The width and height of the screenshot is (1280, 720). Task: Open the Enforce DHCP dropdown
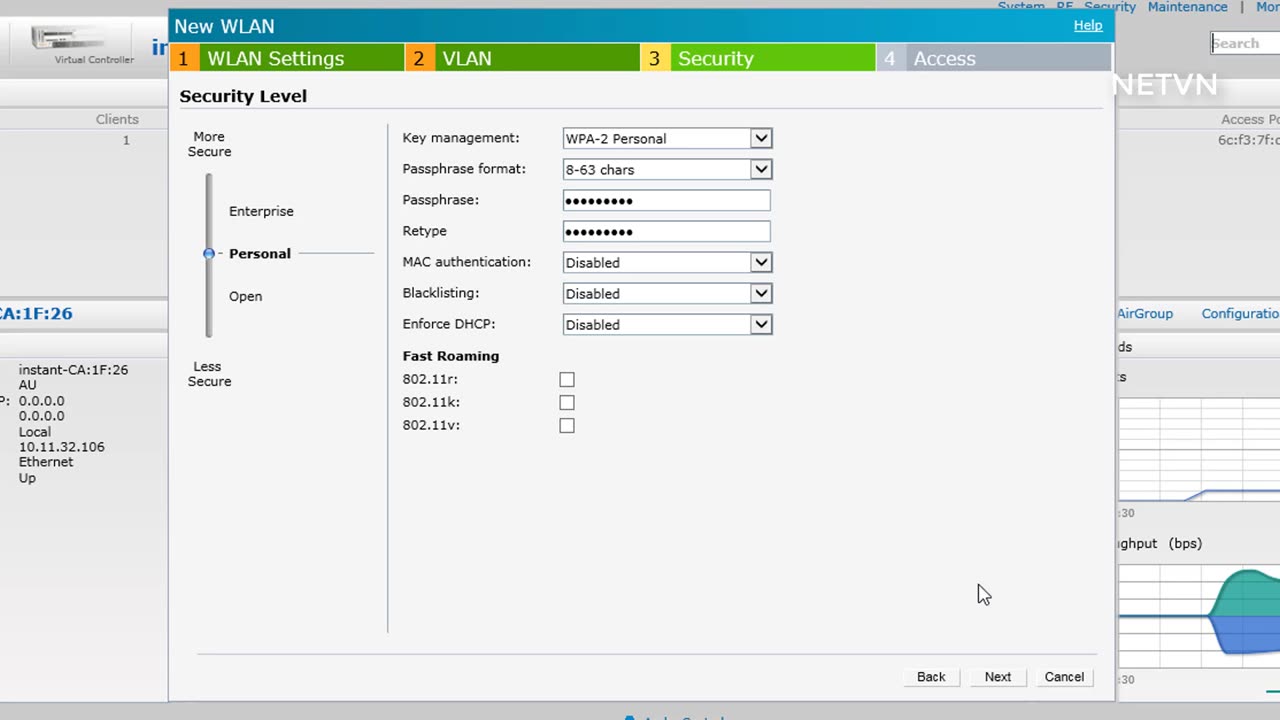tap(667, 325)
